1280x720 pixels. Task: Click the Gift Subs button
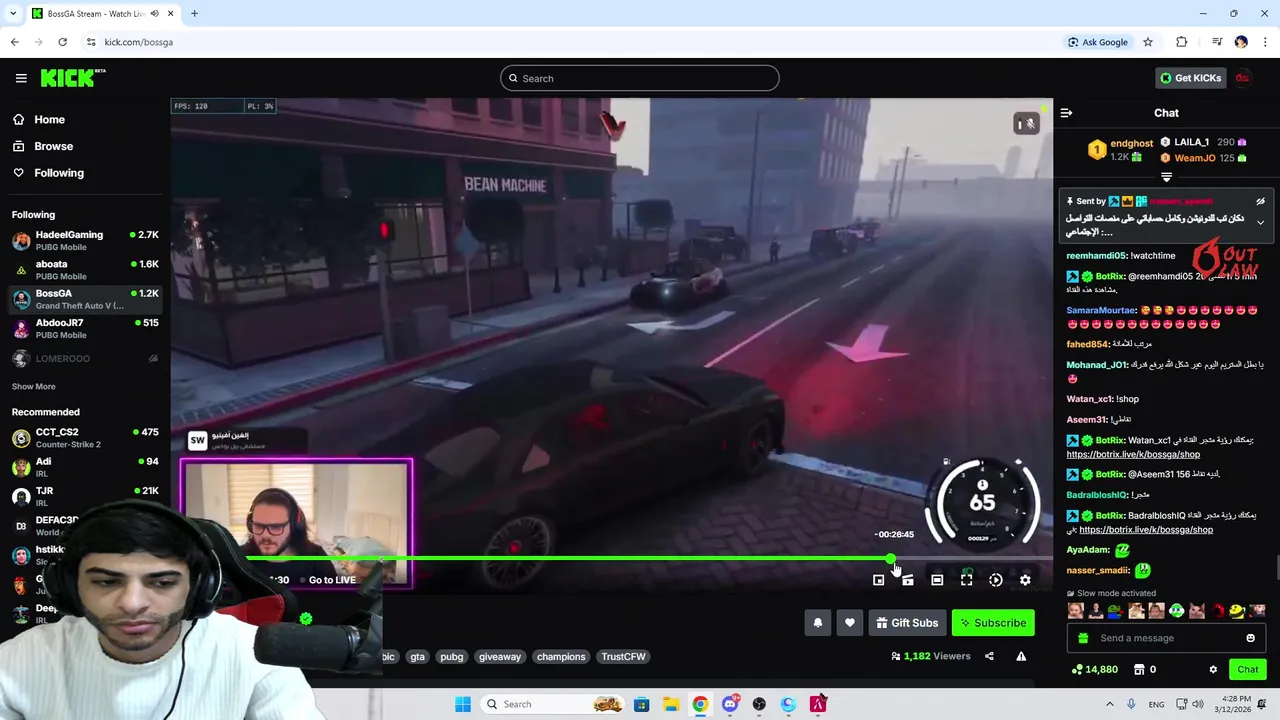[907, 623]
